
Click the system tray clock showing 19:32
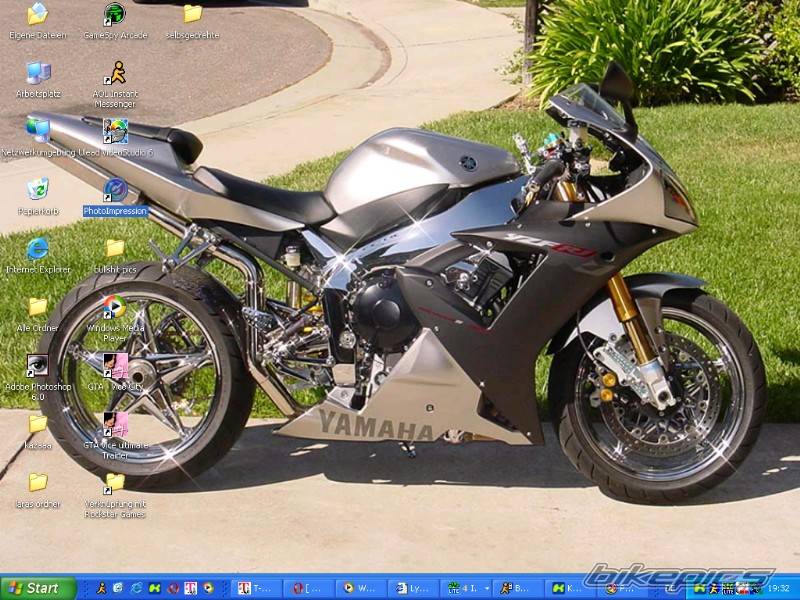point(777,589)
